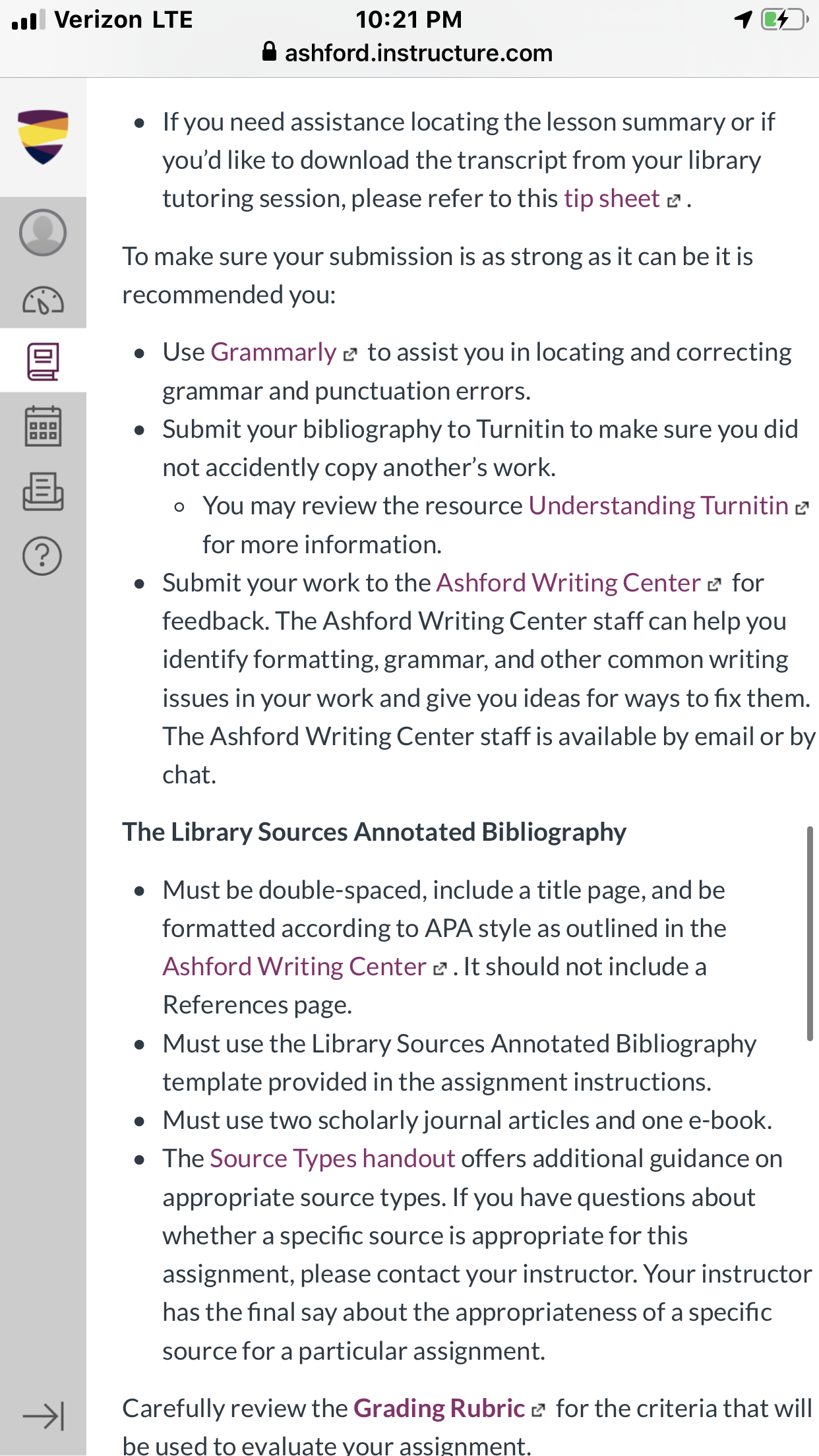Screen dimensions: 819x1456
Task: Open the Grammarly link
Action: pyautogui.click(x=274, y=352)
